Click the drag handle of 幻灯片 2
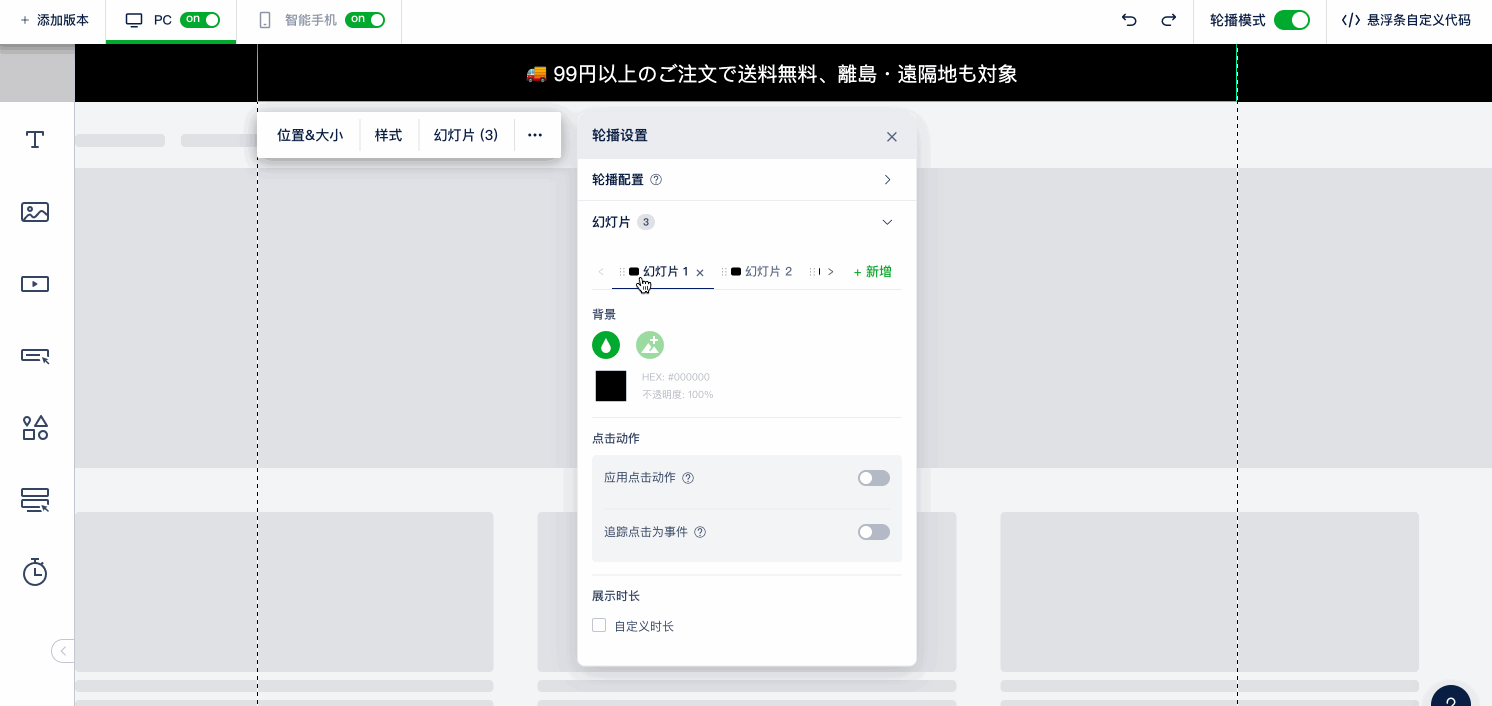Screen dimensions: 1492x706 (724, 272)
